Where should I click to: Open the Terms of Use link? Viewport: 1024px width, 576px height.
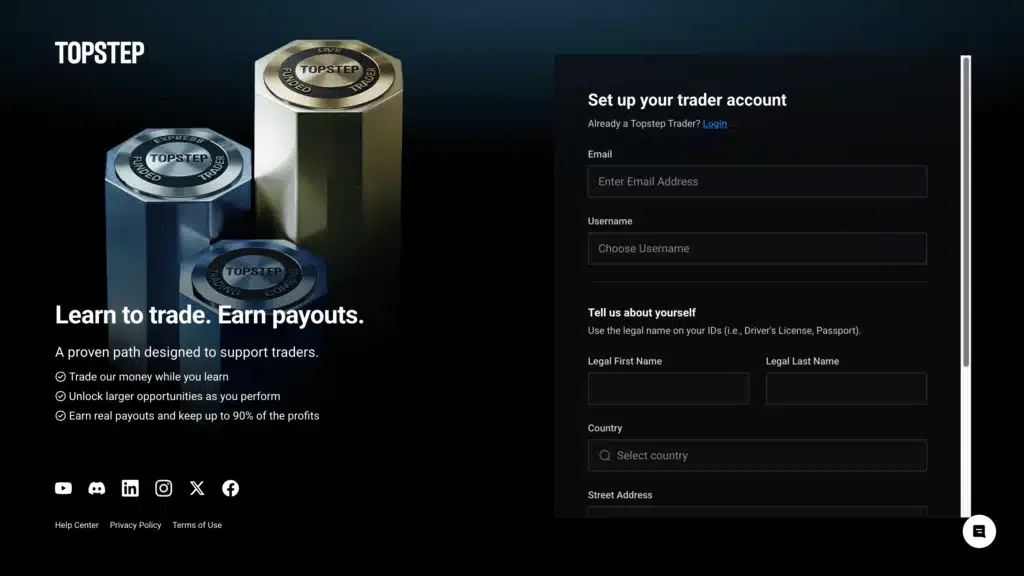[x=197, y=525]
